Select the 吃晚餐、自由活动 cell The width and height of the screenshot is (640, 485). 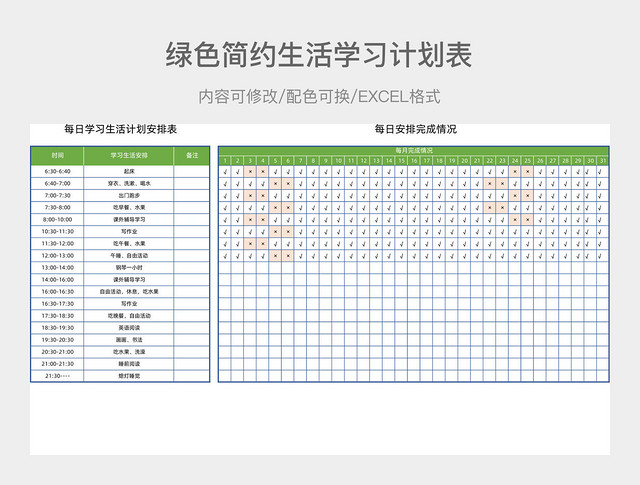(129, 316)
